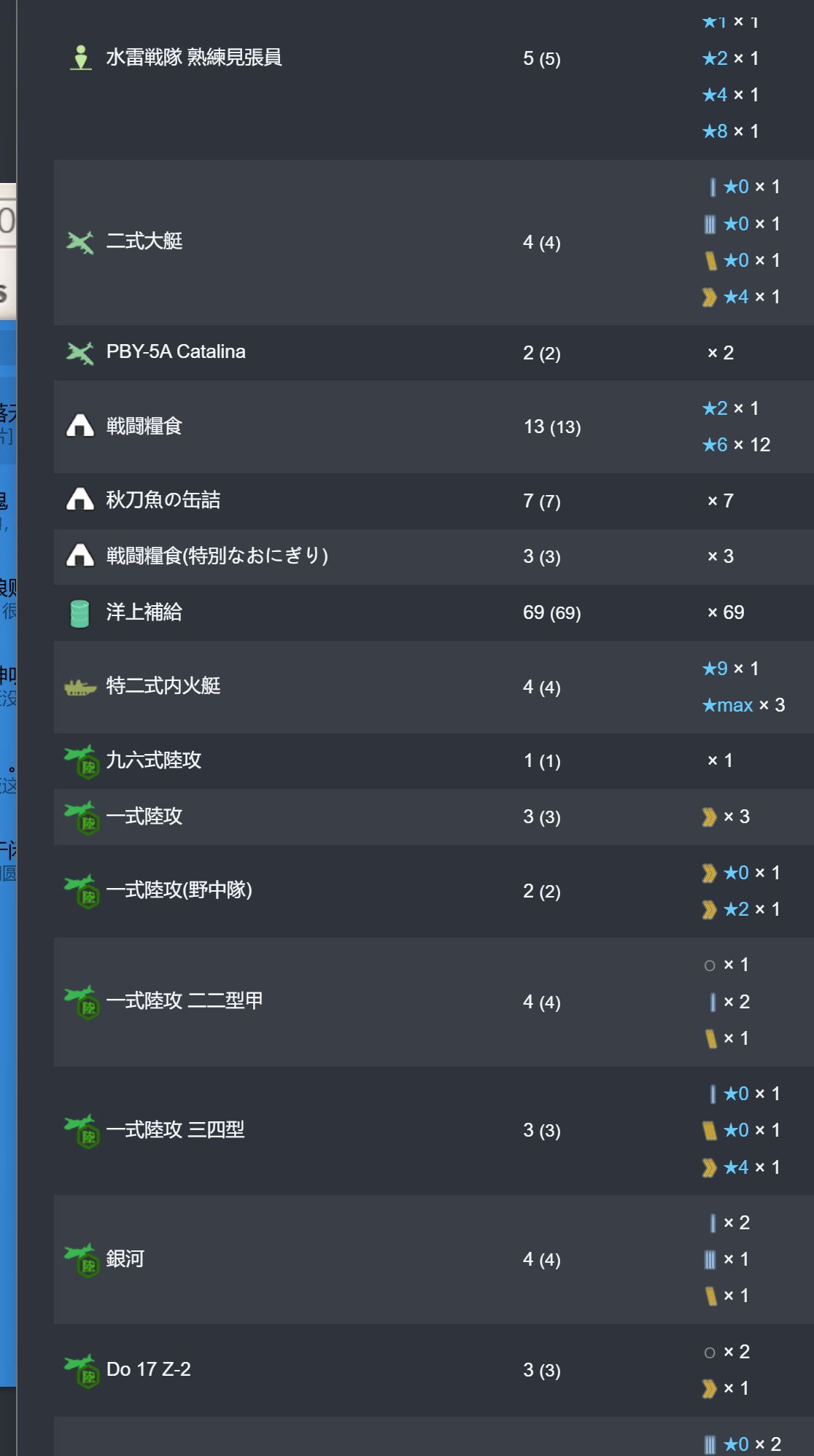The width and height of the screenshot is (814, 1456).
Task: Click the land bomber icon next to 銀河
Action: tap(82, 1260)
